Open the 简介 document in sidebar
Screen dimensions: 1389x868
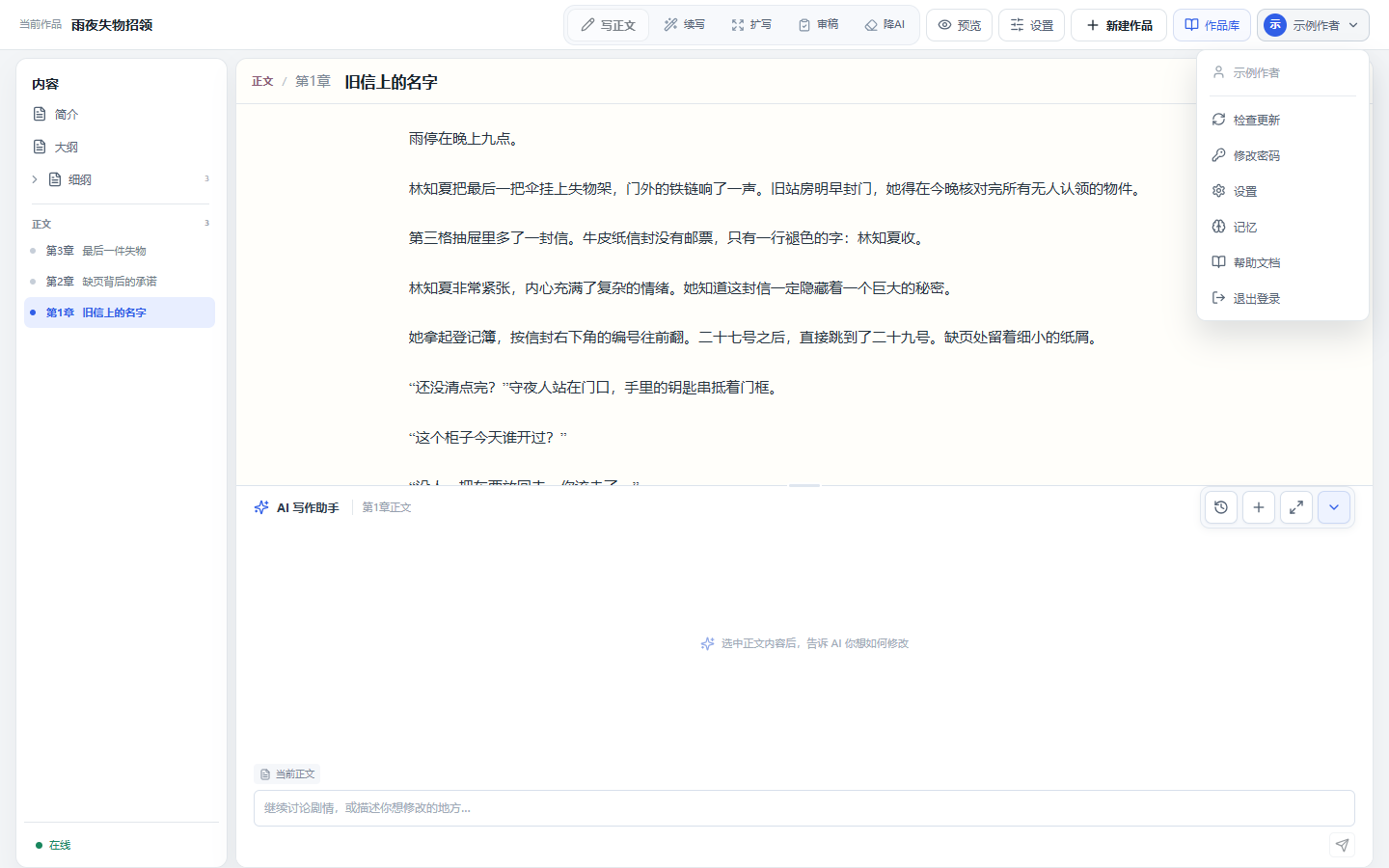point(120,114)
